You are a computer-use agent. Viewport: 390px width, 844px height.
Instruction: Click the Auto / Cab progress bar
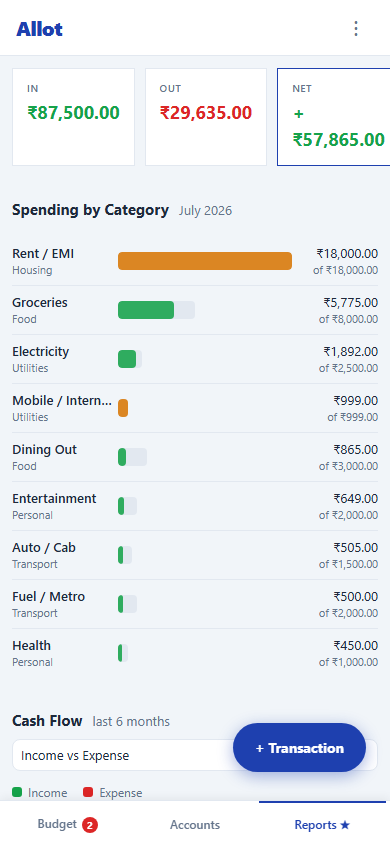[125, 555]
